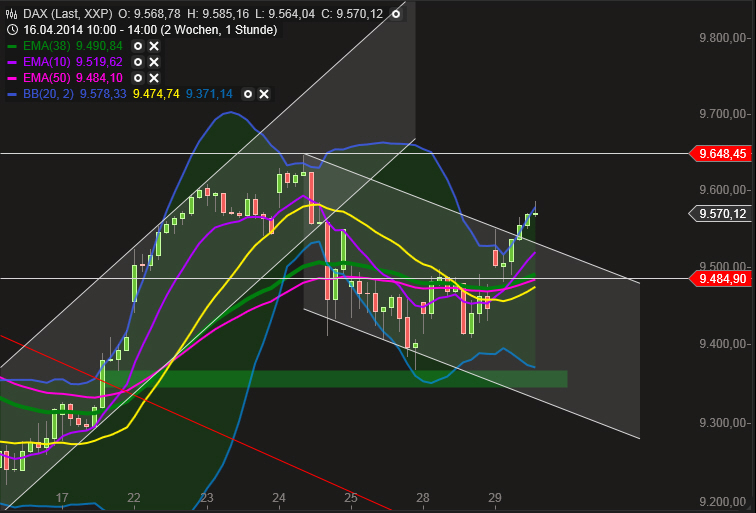Click date label 17 on time axis

click(x=62, y=498)
